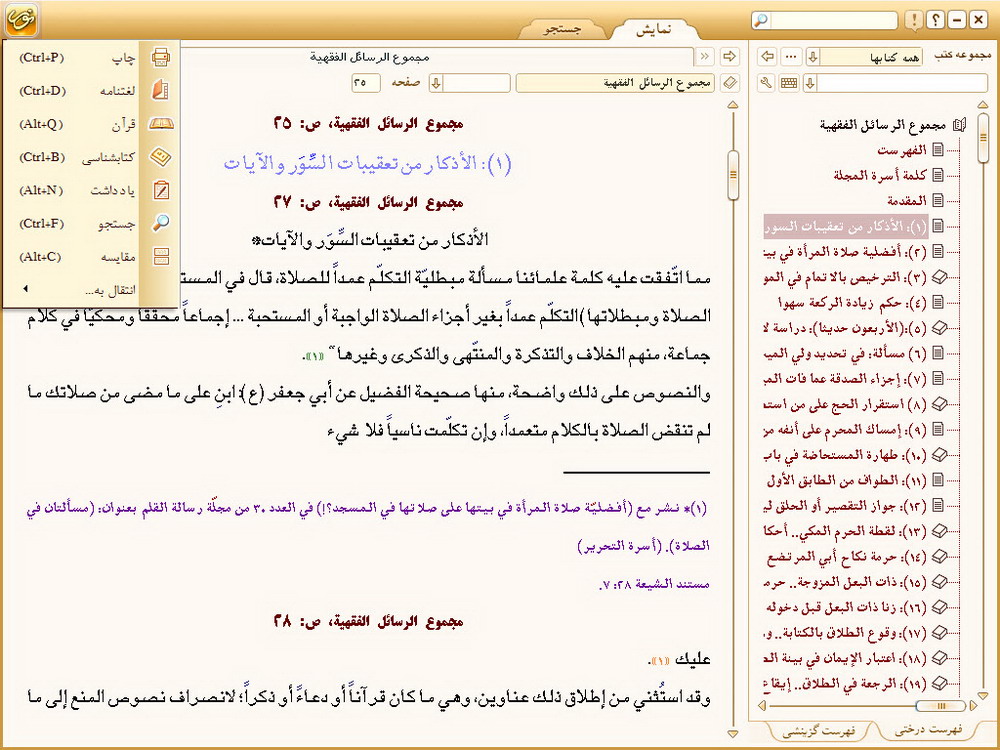Click the book icon of item (١٠) طهارة المستحاضة

(x=939, y=455)
